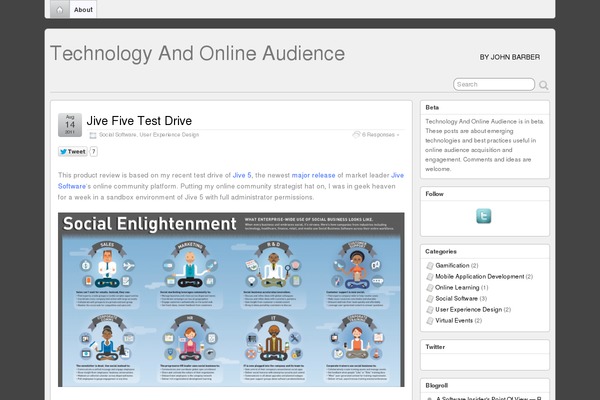Viewport: 600px width, 400px height.
Task: Open the Gamification category
Action: [x=452, y=265]
